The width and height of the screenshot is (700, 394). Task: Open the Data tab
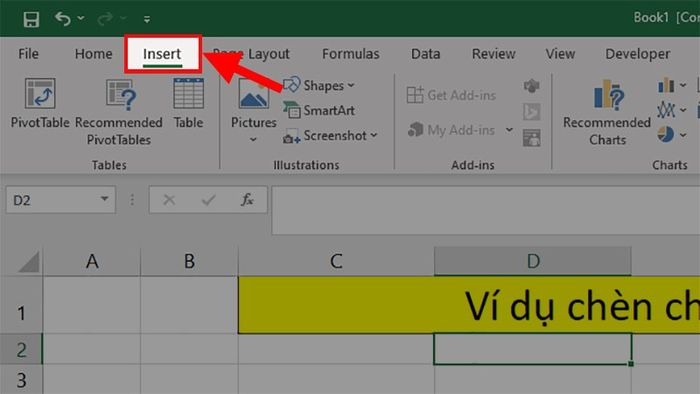tap(425, 54)
